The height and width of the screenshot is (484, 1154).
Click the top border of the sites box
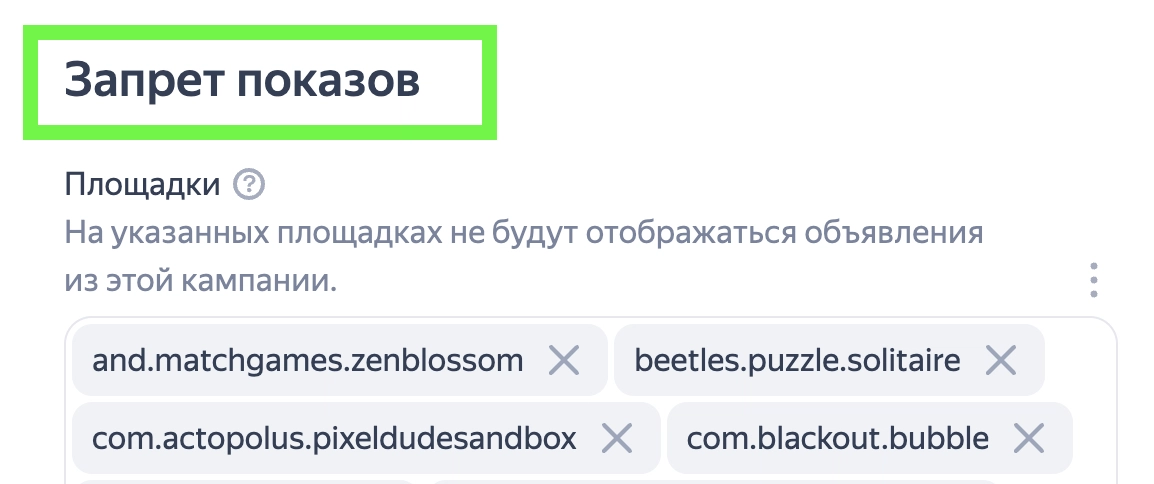click(x=590, y=318)
